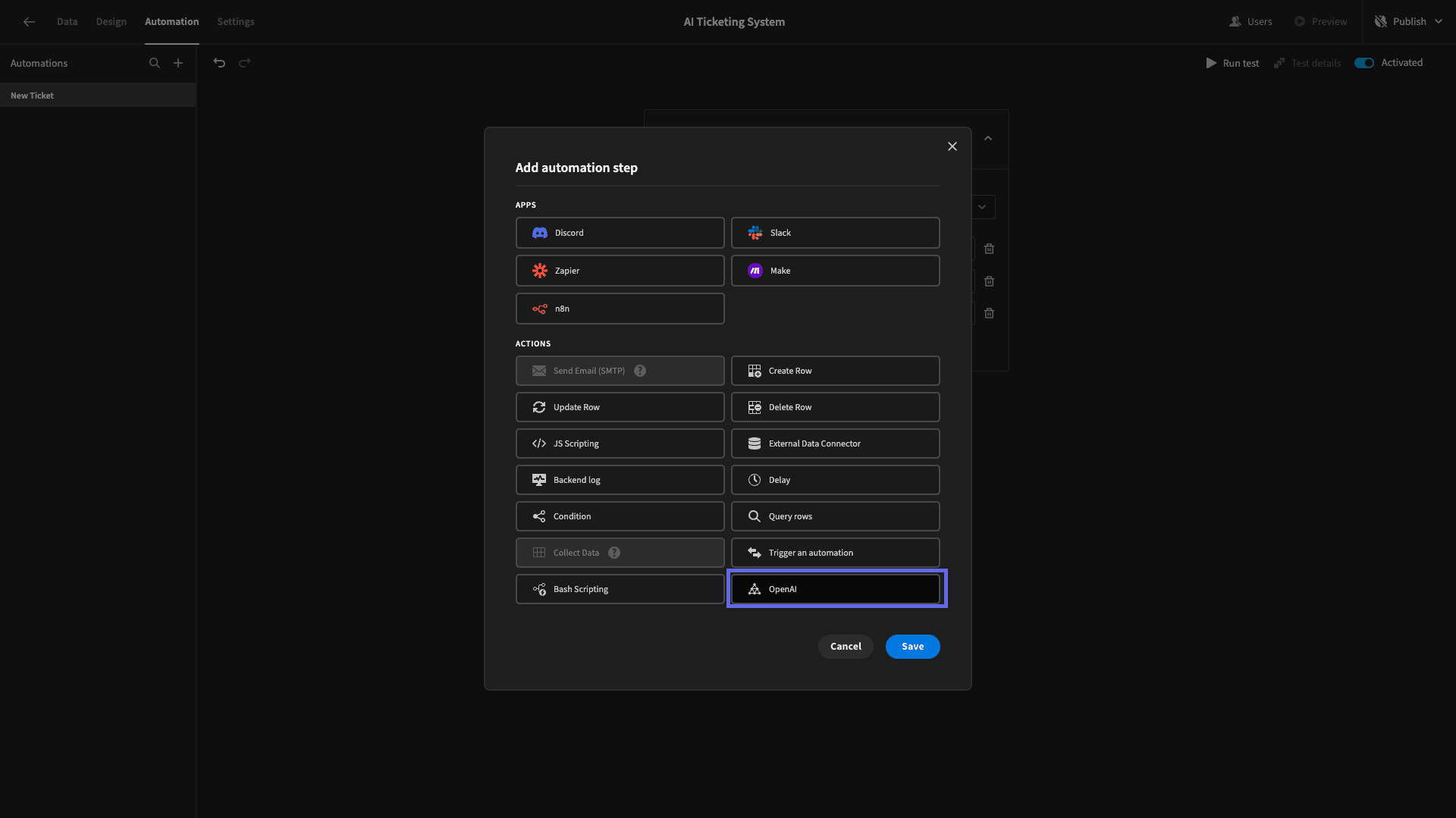Viewport: 1456px width, 818px height.
Task: Choose the n8n integration step
Action: pyautogui.click(x=620, y=309)
